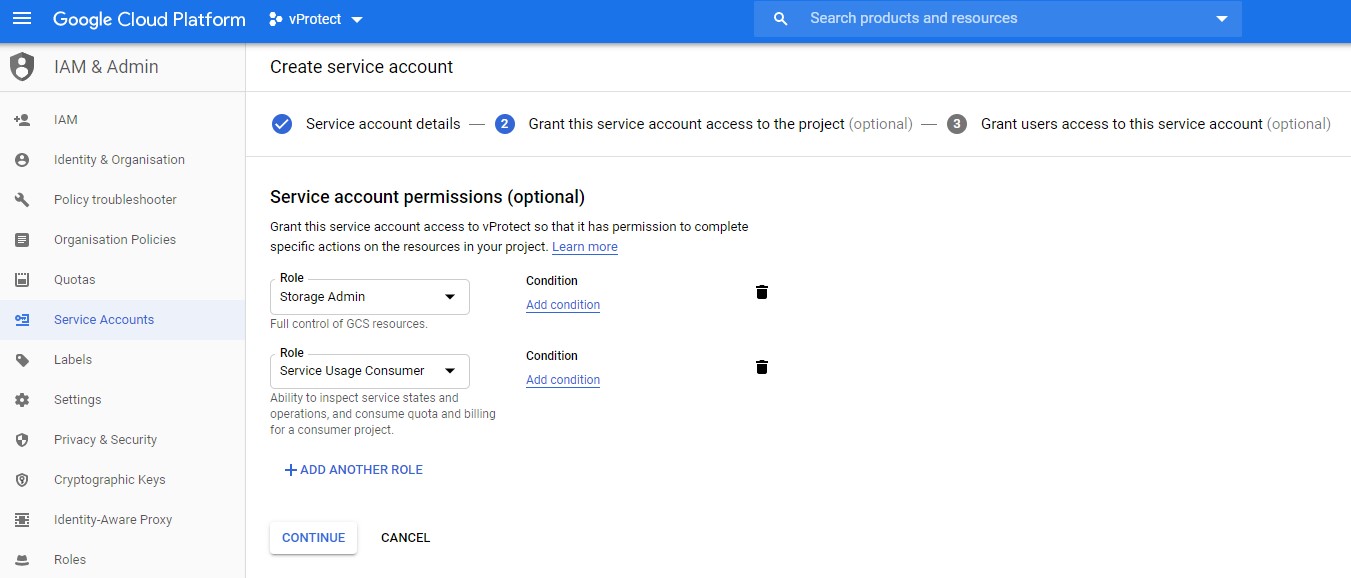Click the search magnifier icon
This screenshot has width=1351, height=578.
coord(781,19)
